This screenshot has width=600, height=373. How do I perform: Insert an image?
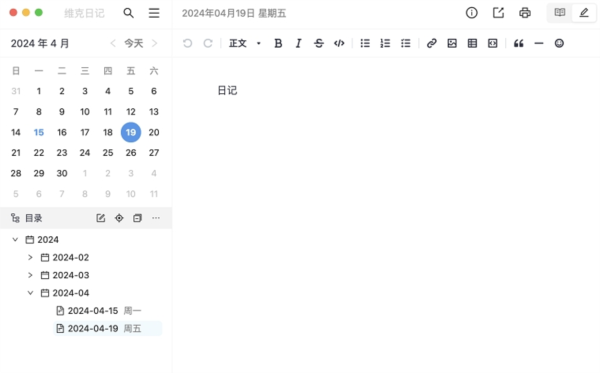coord(452,43)
